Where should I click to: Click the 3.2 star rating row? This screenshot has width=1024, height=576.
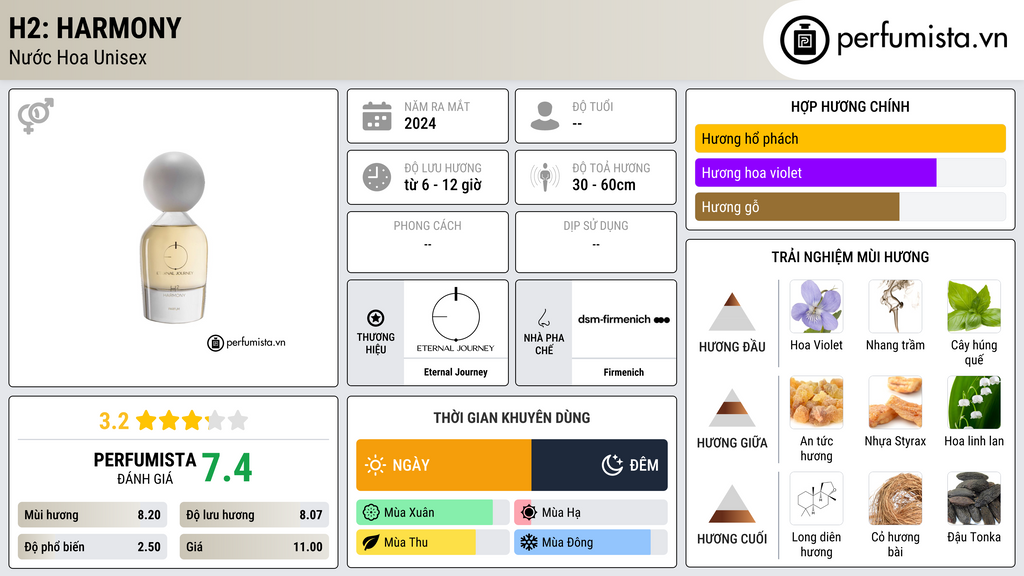[174, 421]
